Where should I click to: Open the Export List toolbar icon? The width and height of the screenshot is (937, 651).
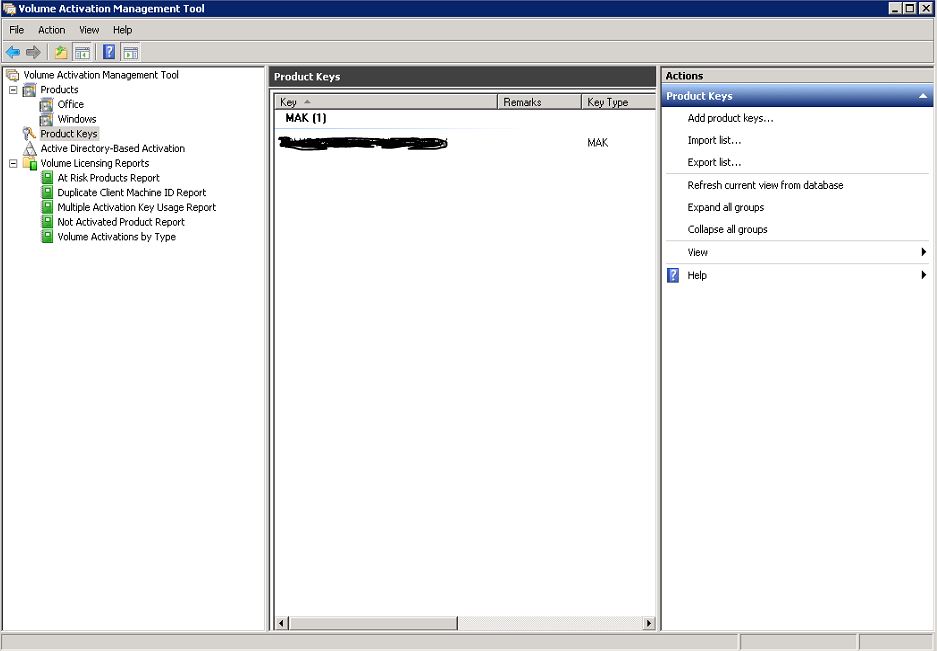pyautogui.click(x=60, y=52)
